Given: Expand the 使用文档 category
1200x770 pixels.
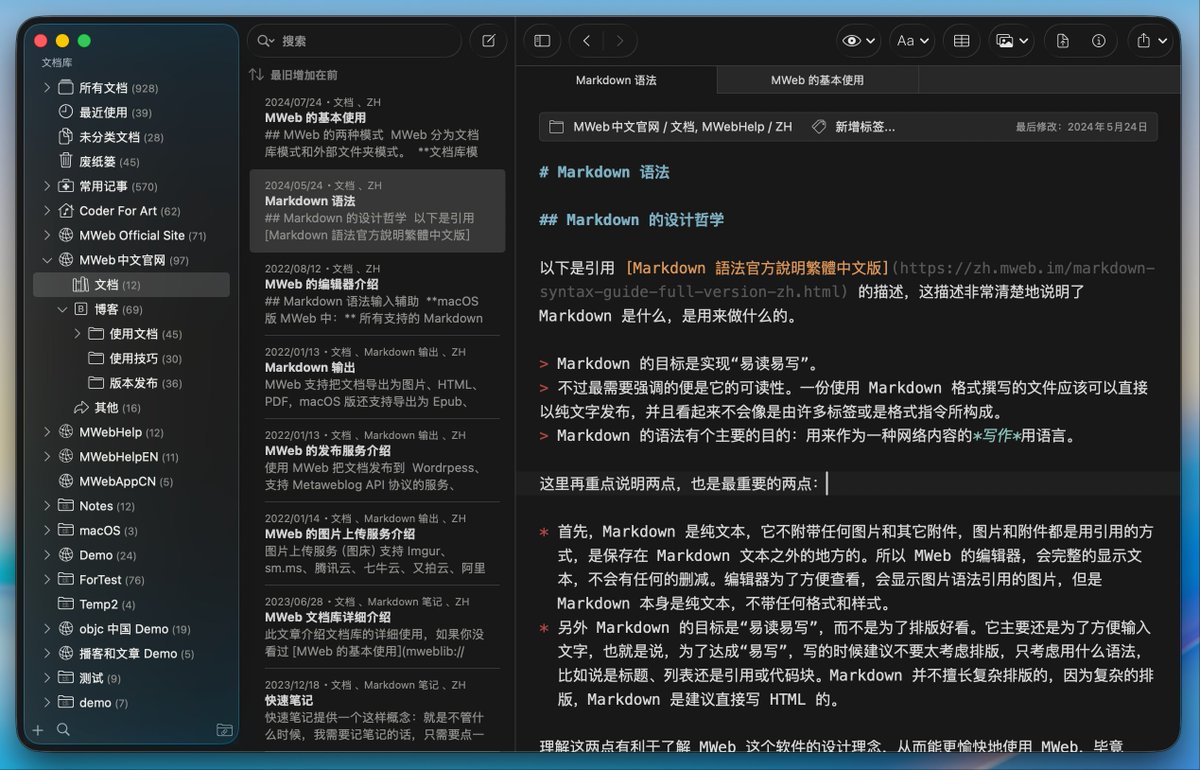Looking at the screenshot, I should (75, 333).
